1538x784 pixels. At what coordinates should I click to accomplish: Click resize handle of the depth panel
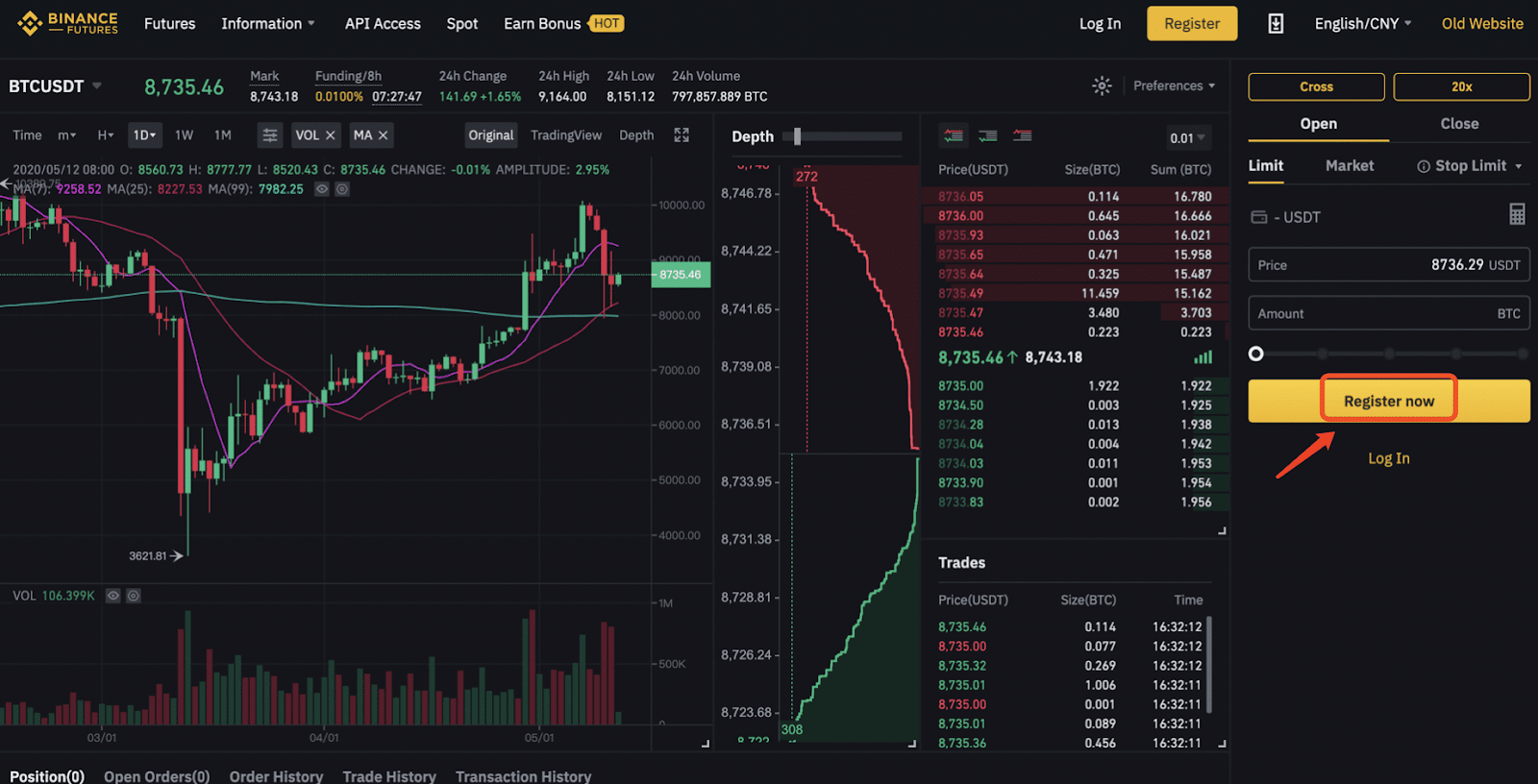pyautogui.click(x=912, y=744)
